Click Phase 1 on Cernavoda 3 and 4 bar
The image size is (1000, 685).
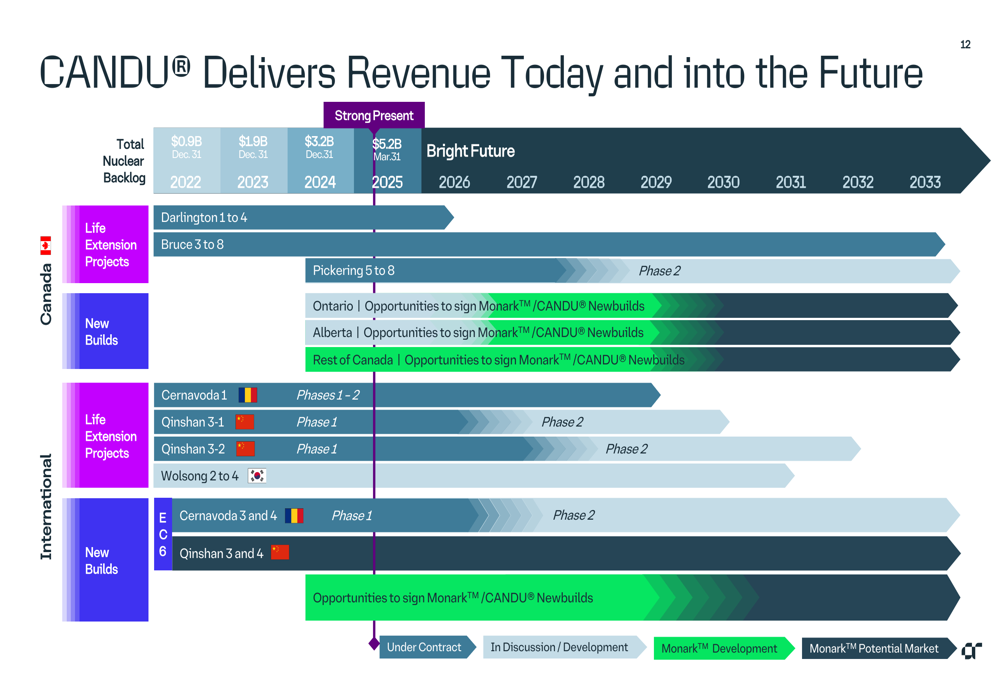(x=351, y=515)
